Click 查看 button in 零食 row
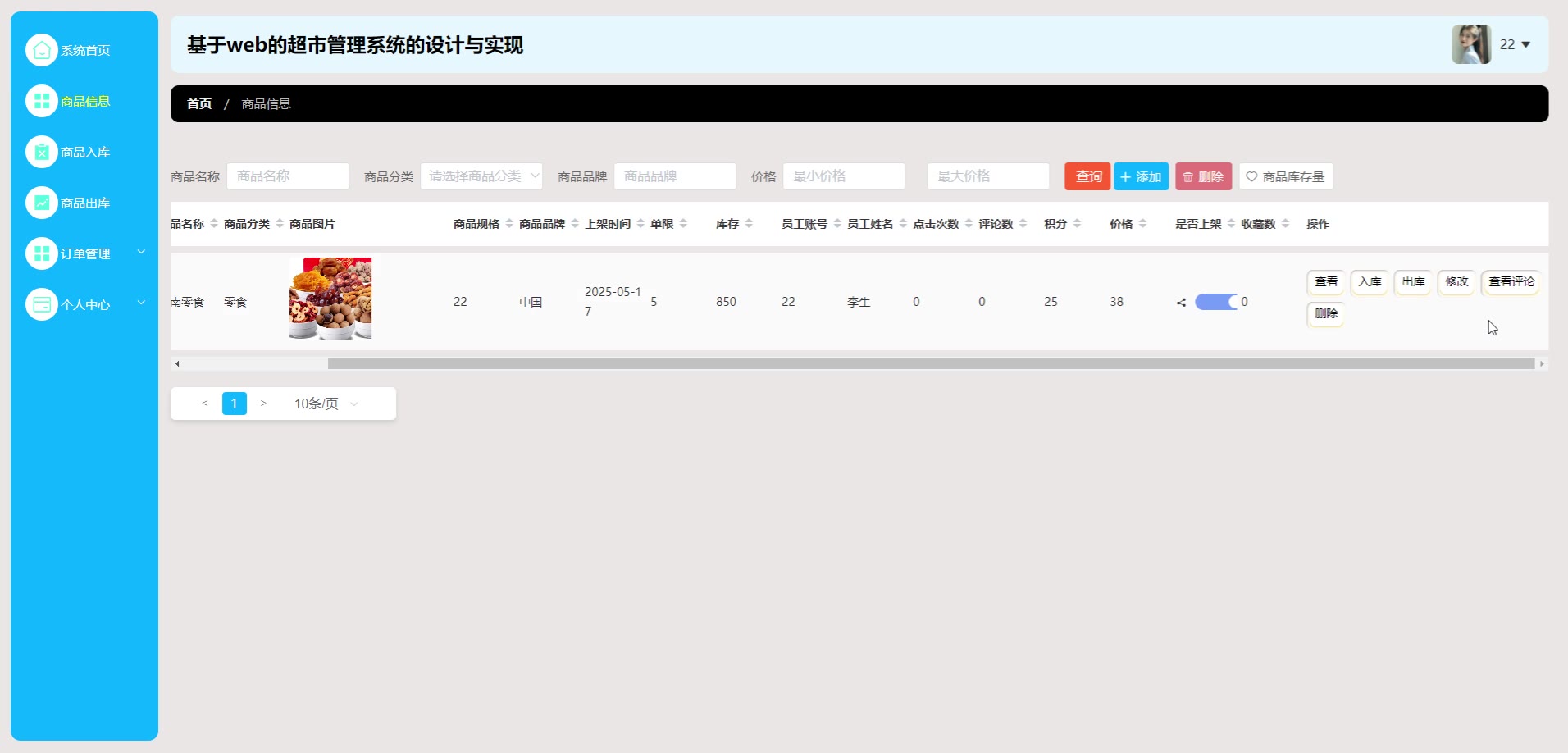This screenshot has width=1568, height=753. (1326, 281)
